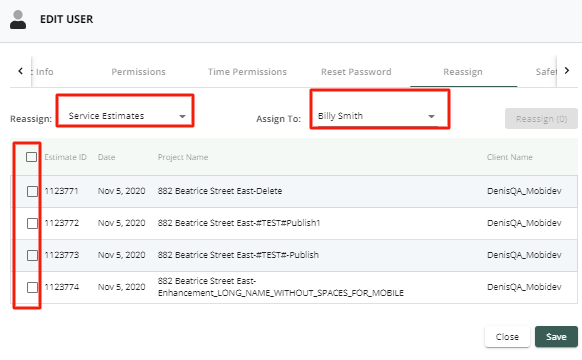The width and height of the screenshot is (582, 360).
Task: Click estimate ID 1123774
Action: [62, 287]
